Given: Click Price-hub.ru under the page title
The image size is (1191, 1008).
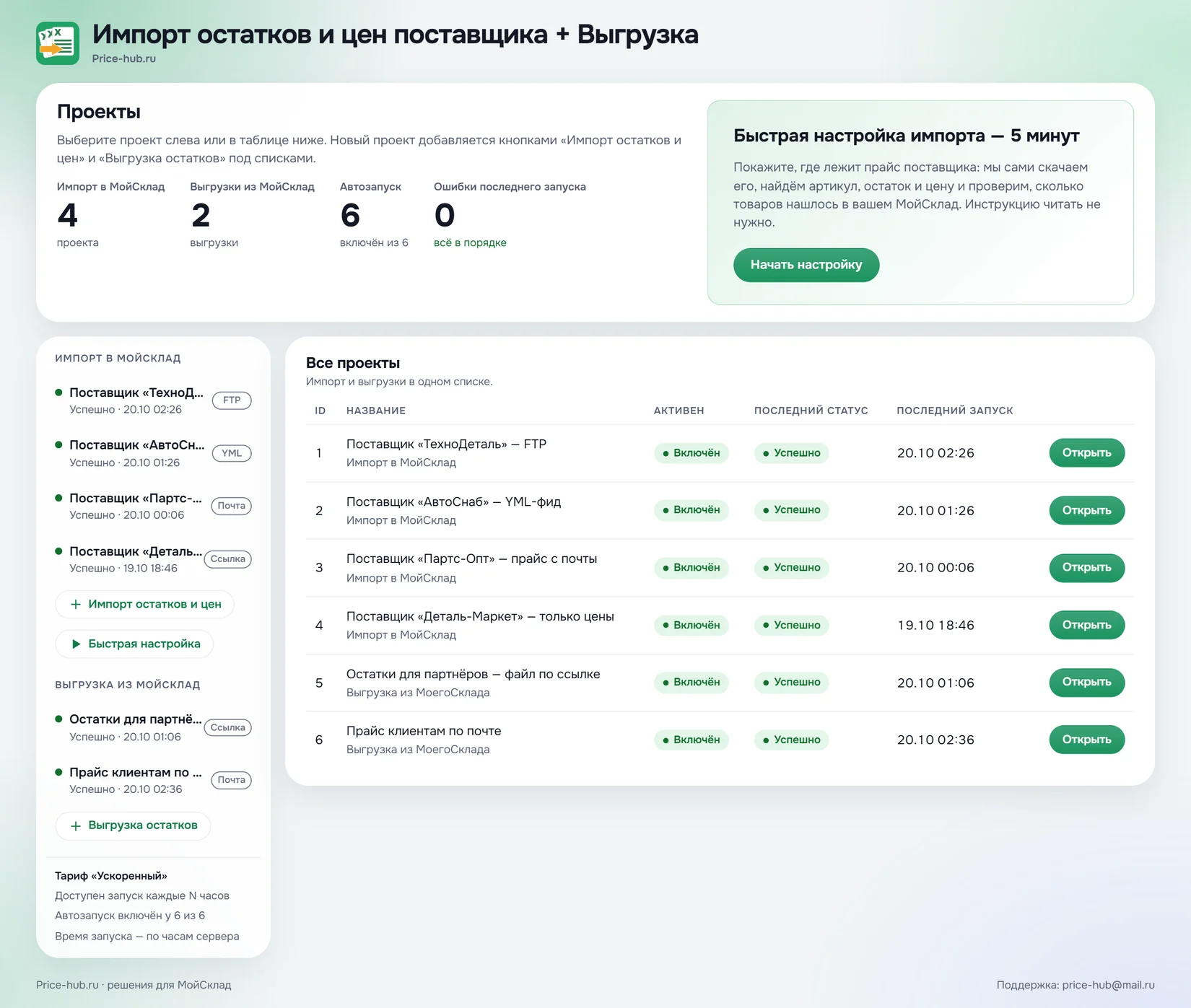Looking at the screenshot, I should point(124,58).
